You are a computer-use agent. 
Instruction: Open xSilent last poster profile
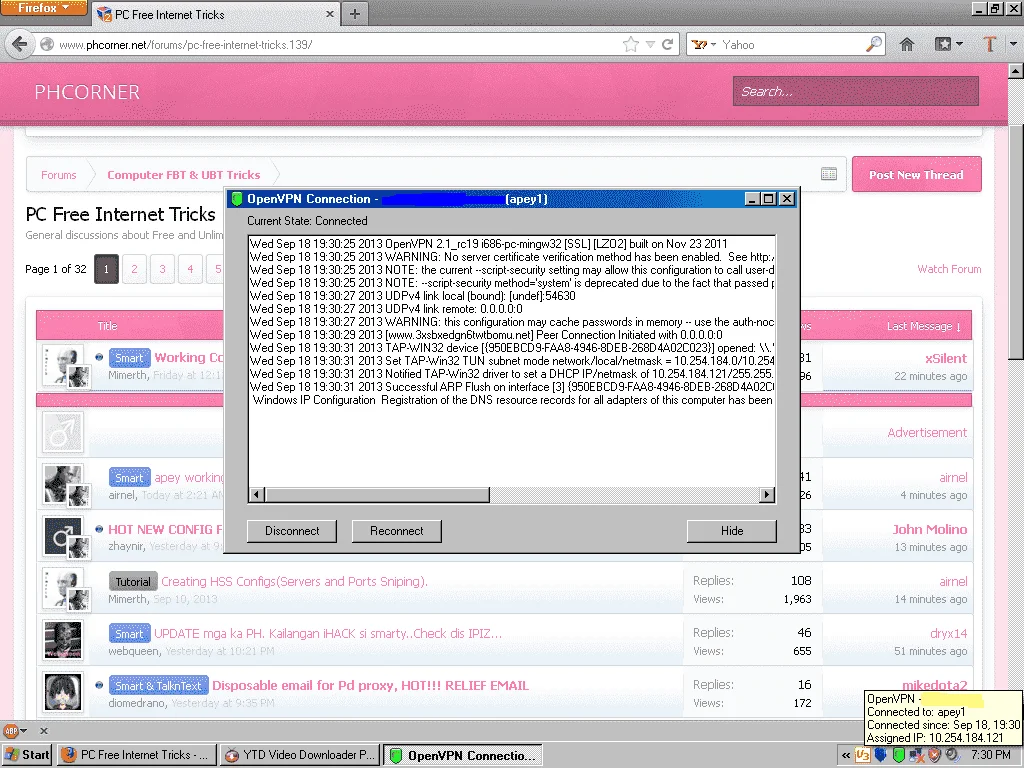coord(946,358)
